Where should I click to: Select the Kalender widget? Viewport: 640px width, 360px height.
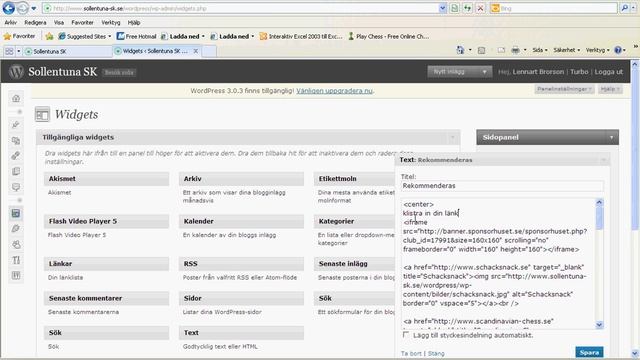pyautogui.click(x=241, y=221)
